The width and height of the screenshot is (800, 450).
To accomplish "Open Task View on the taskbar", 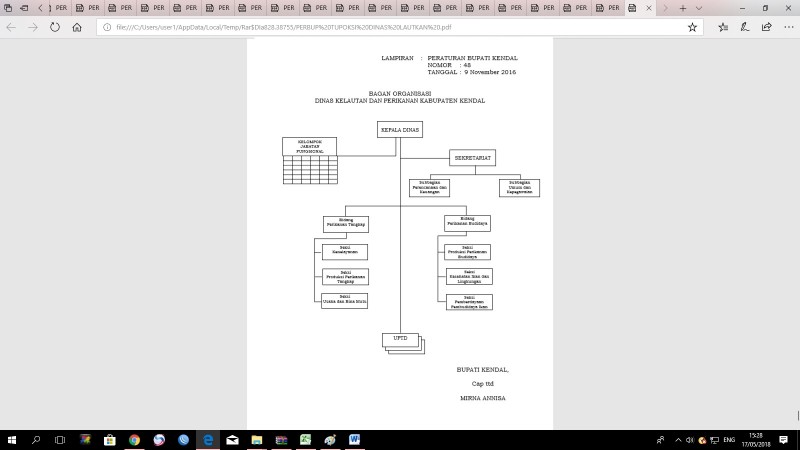I will point(60,440).
